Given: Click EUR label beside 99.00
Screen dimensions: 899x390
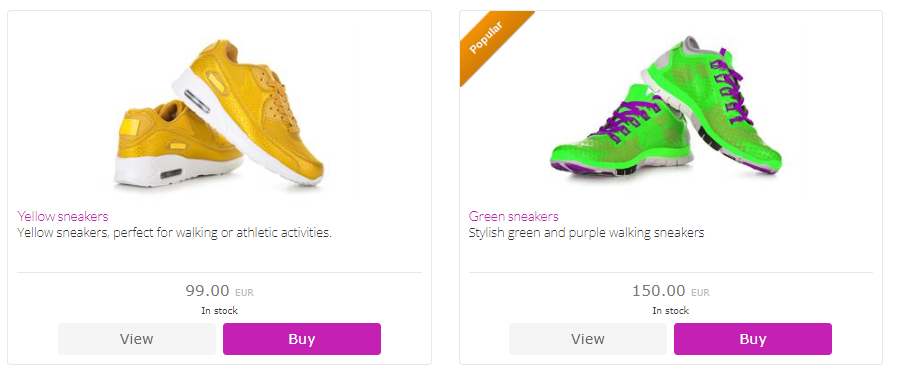Looking at the screenshot, I should click(x=244, y=292).
